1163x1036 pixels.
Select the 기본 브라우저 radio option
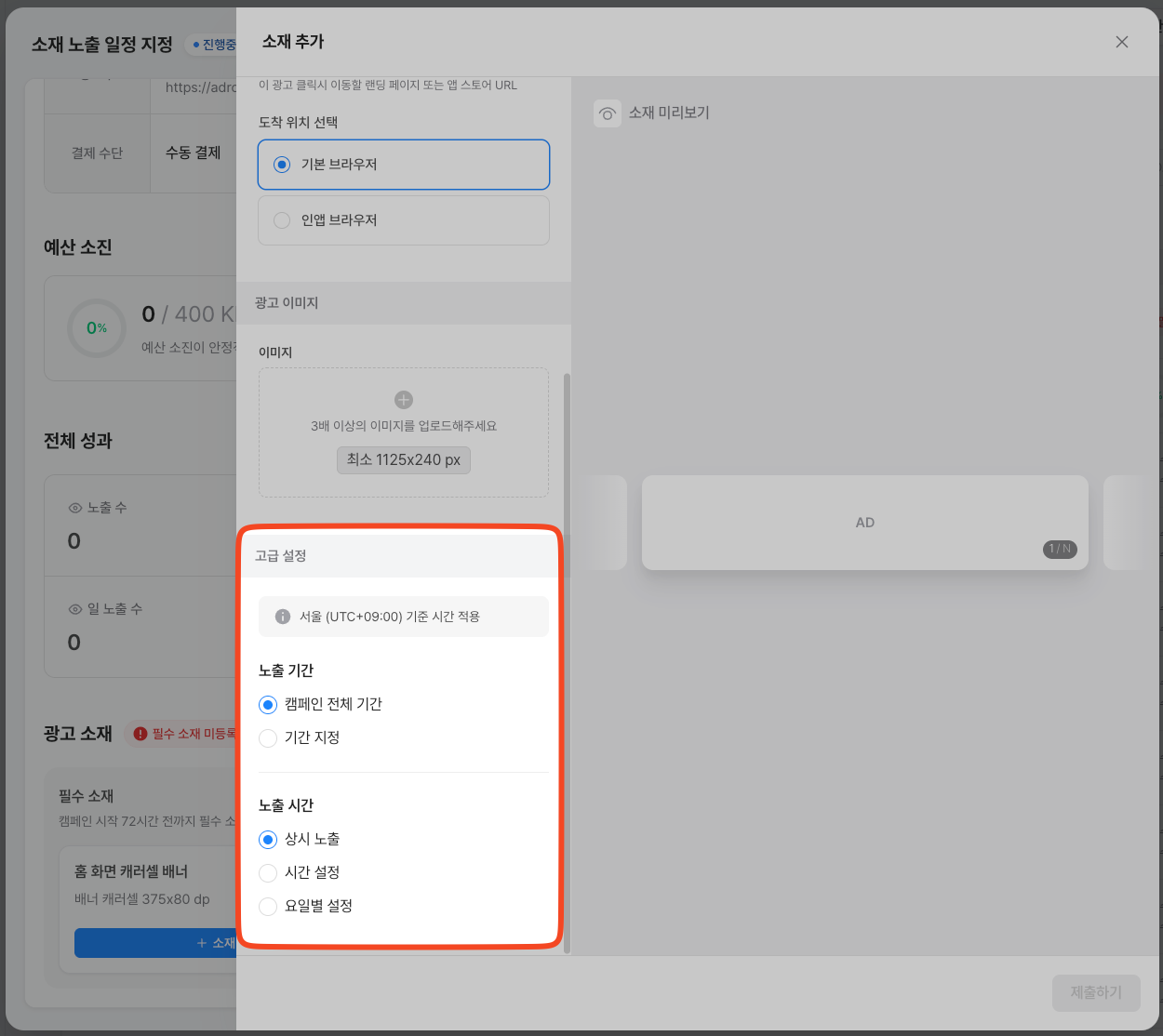click(x=282, y=165)
